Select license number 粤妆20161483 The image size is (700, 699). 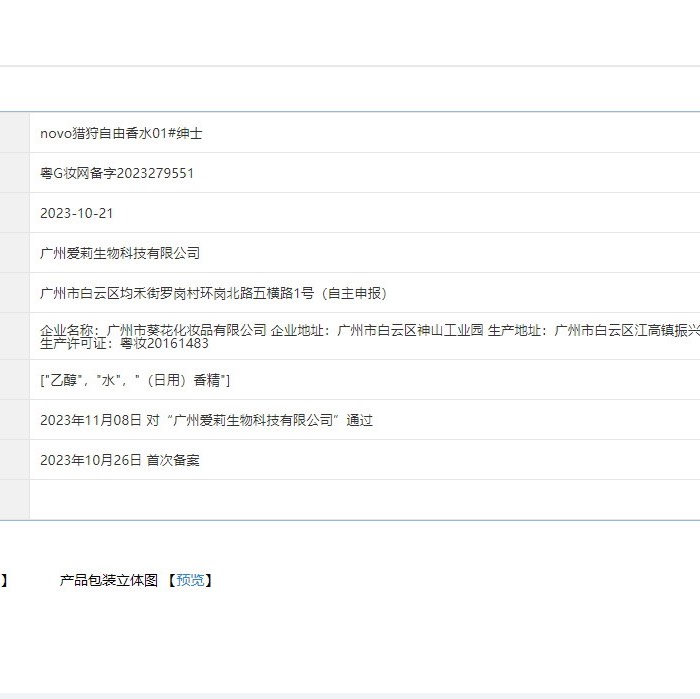pos(164,343)
